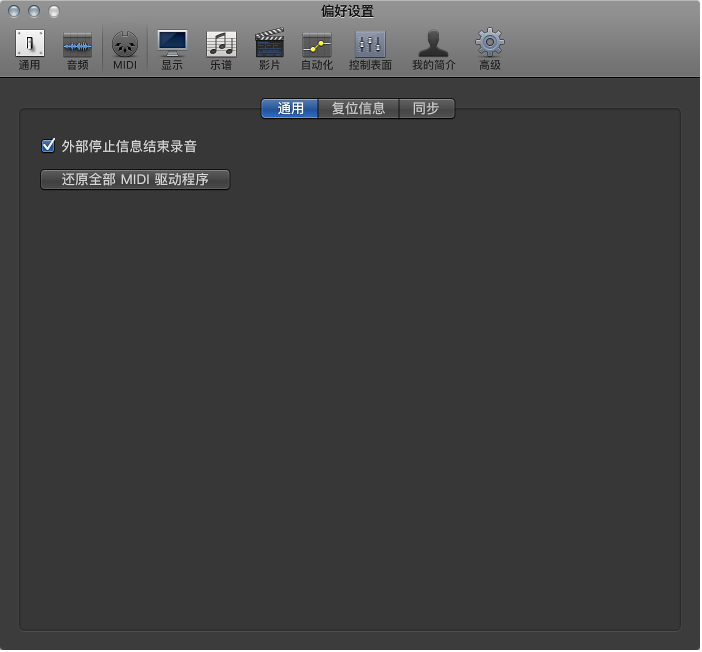Open the 通用 (General) preferences icon
This screenshot has height=652, width=702.
pyautogui.click(x=30, y=50)
